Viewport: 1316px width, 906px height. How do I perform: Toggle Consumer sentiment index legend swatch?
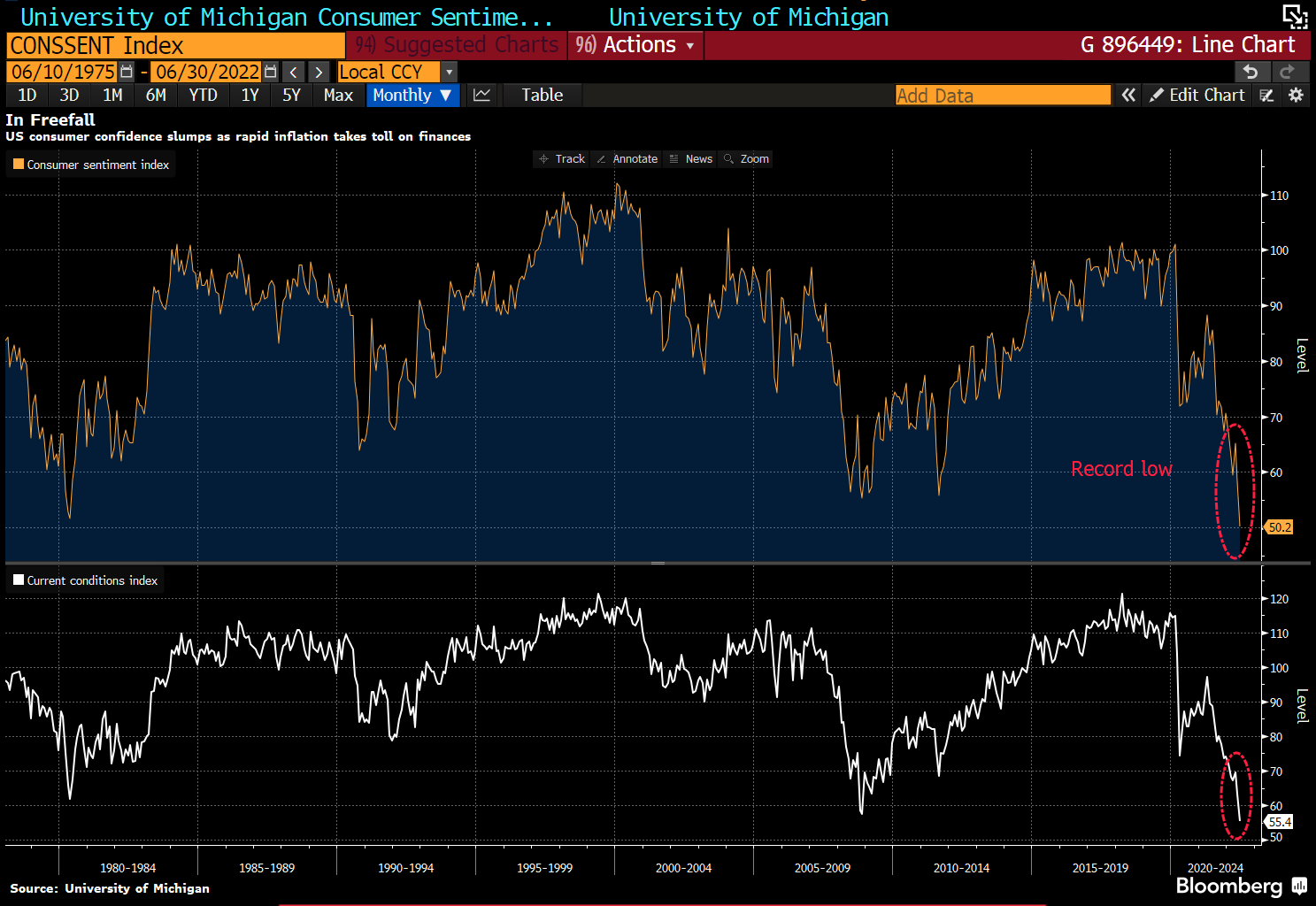coord(19,164)
